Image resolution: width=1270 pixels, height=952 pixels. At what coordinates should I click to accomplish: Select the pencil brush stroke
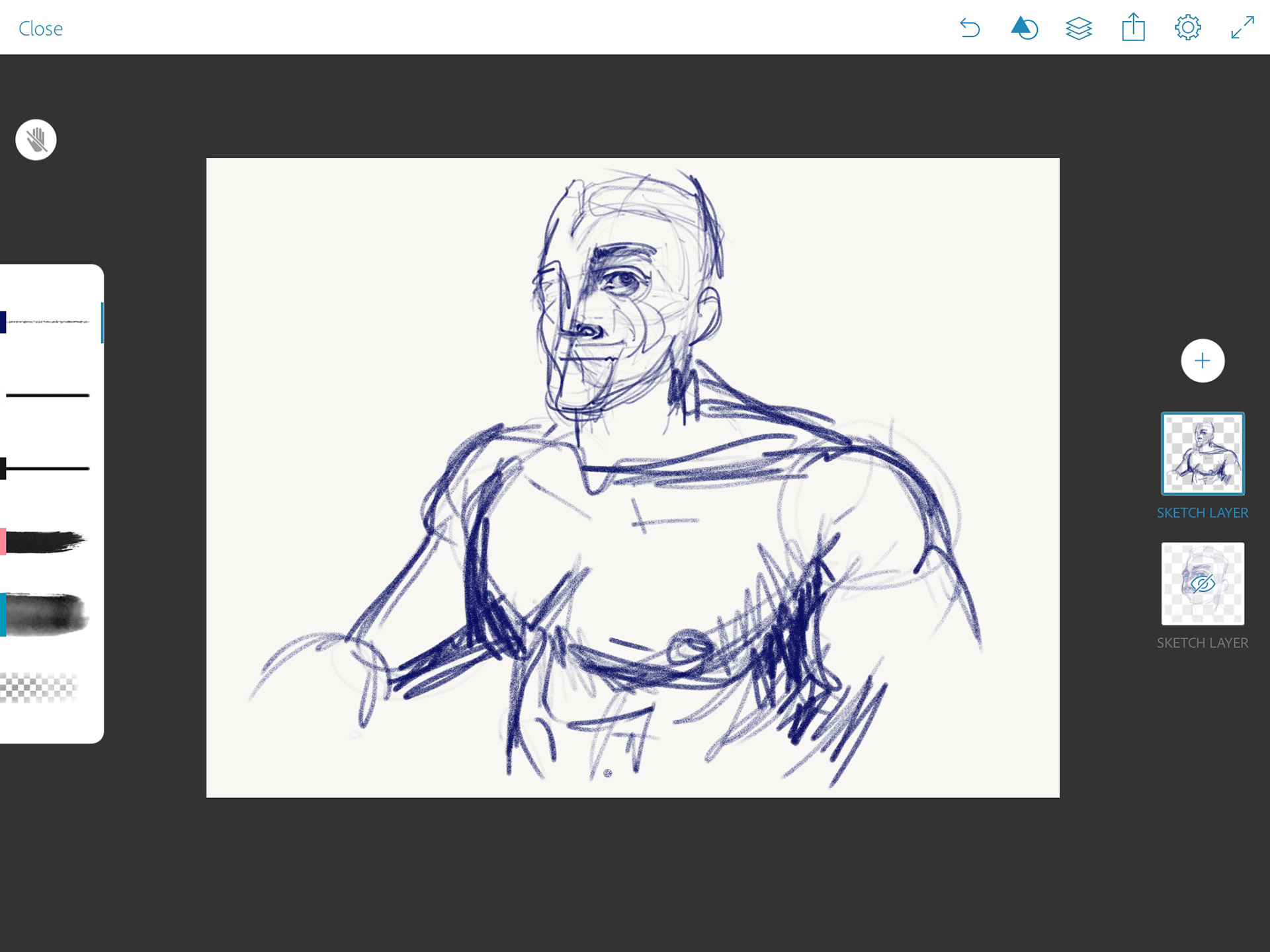coord(48,322)
